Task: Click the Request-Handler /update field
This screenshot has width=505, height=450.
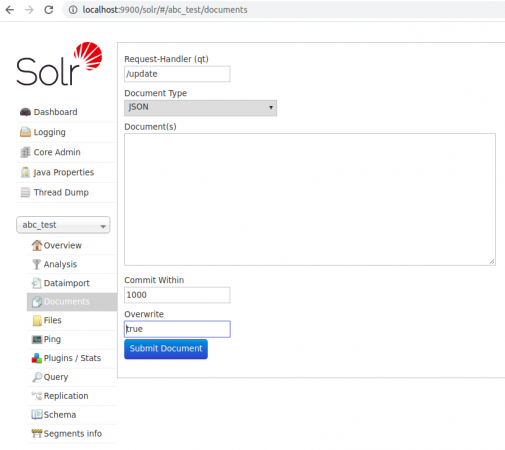Action: [177, 74]
